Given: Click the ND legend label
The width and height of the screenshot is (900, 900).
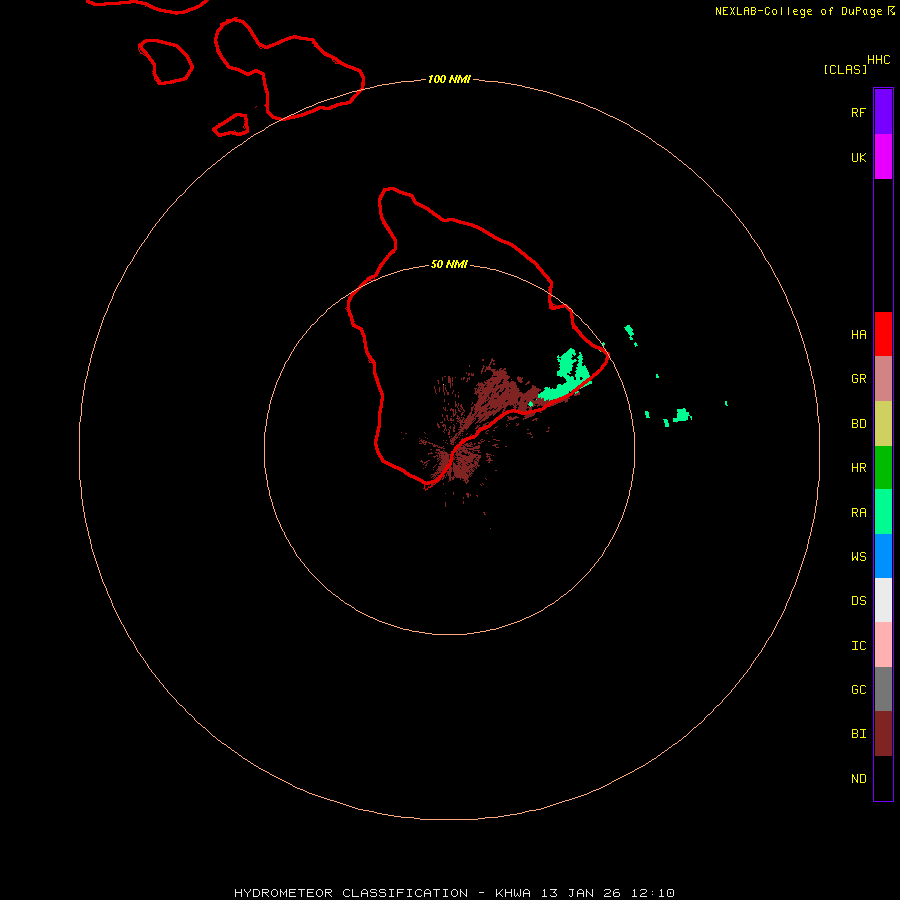Looking at the screenshot, I should [x=858, y=779].
